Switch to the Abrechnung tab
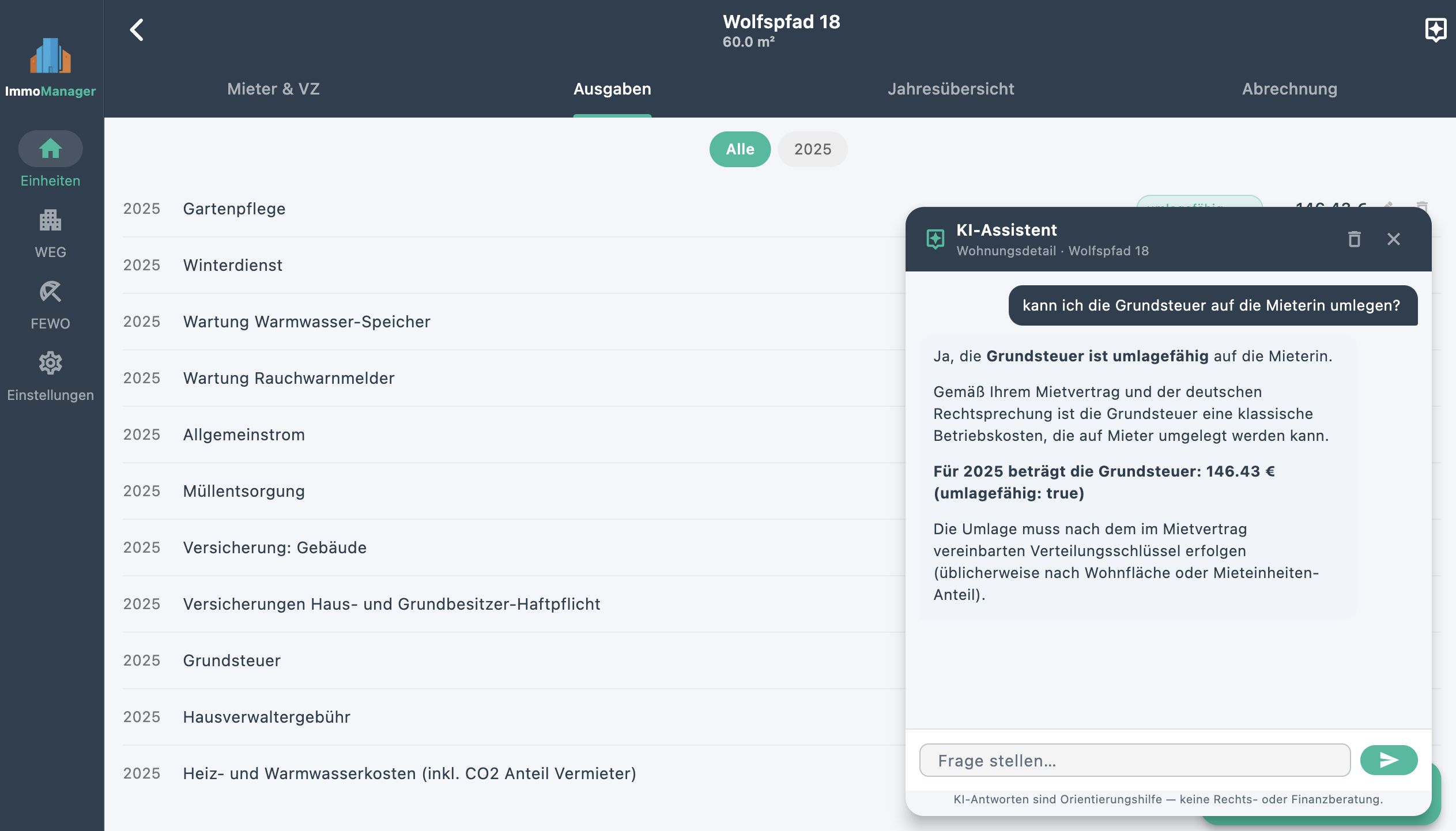1456x831 pixels. tap(1289, 89)
